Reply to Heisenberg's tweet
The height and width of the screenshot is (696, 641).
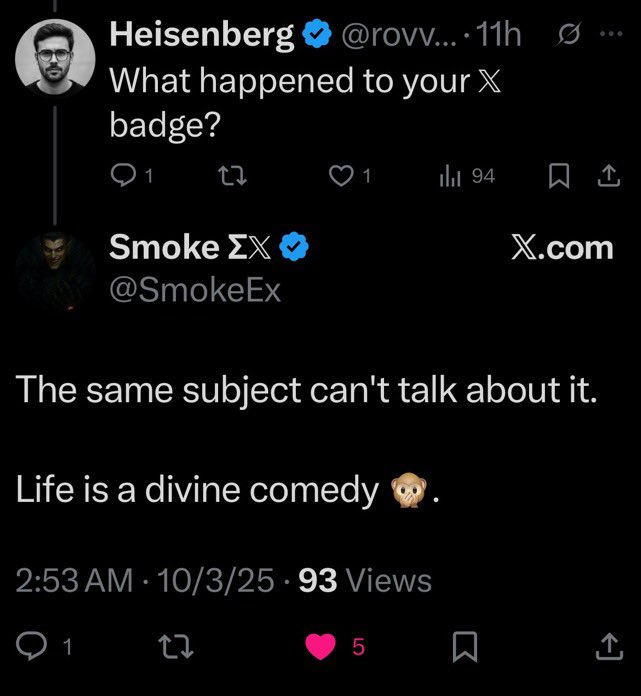click(x=122, y=177)
